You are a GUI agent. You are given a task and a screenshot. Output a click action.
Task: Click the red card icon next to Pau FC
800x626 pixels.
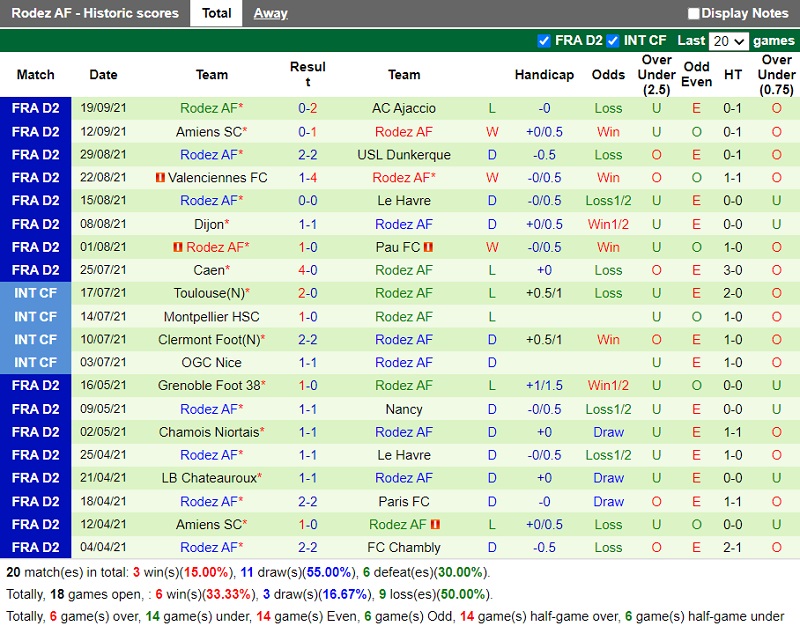(x=428, y=247)
